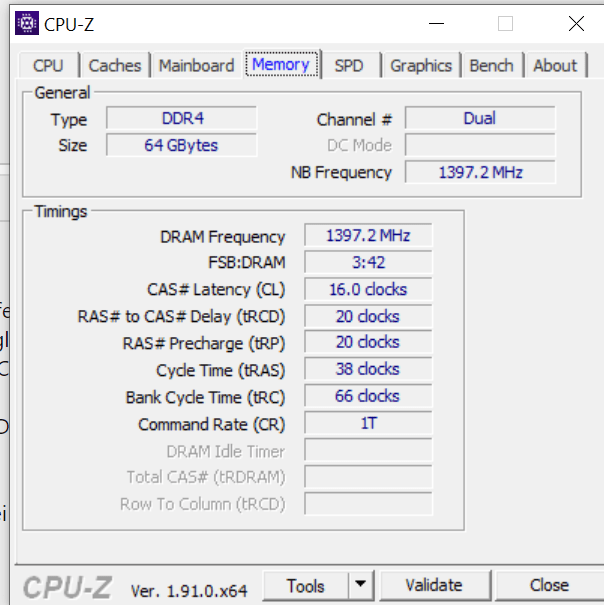Click the empty DRAM Idle Timer field
Screen dimensions: 604x605
tap(368, 450)
